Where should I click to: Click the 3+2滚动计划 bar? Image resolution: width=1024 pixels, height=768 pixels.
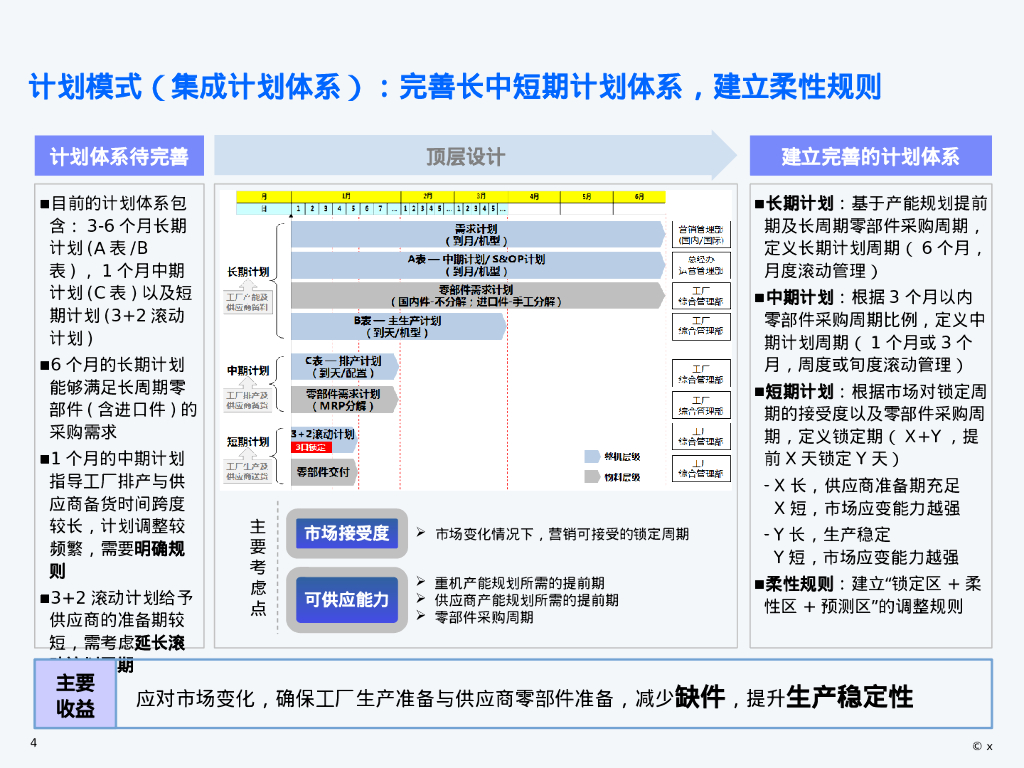point(323,435)
